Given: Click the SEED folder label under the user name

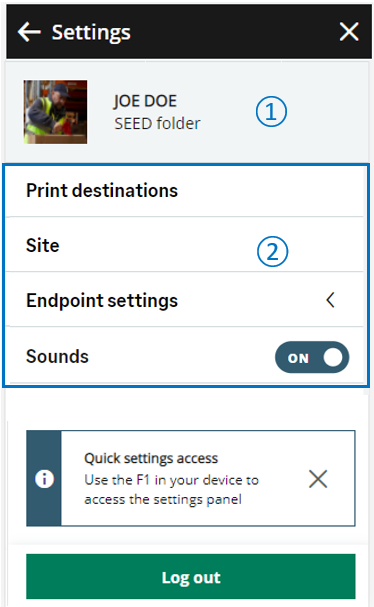Looking at the screenshot, I should click(157, 123).
